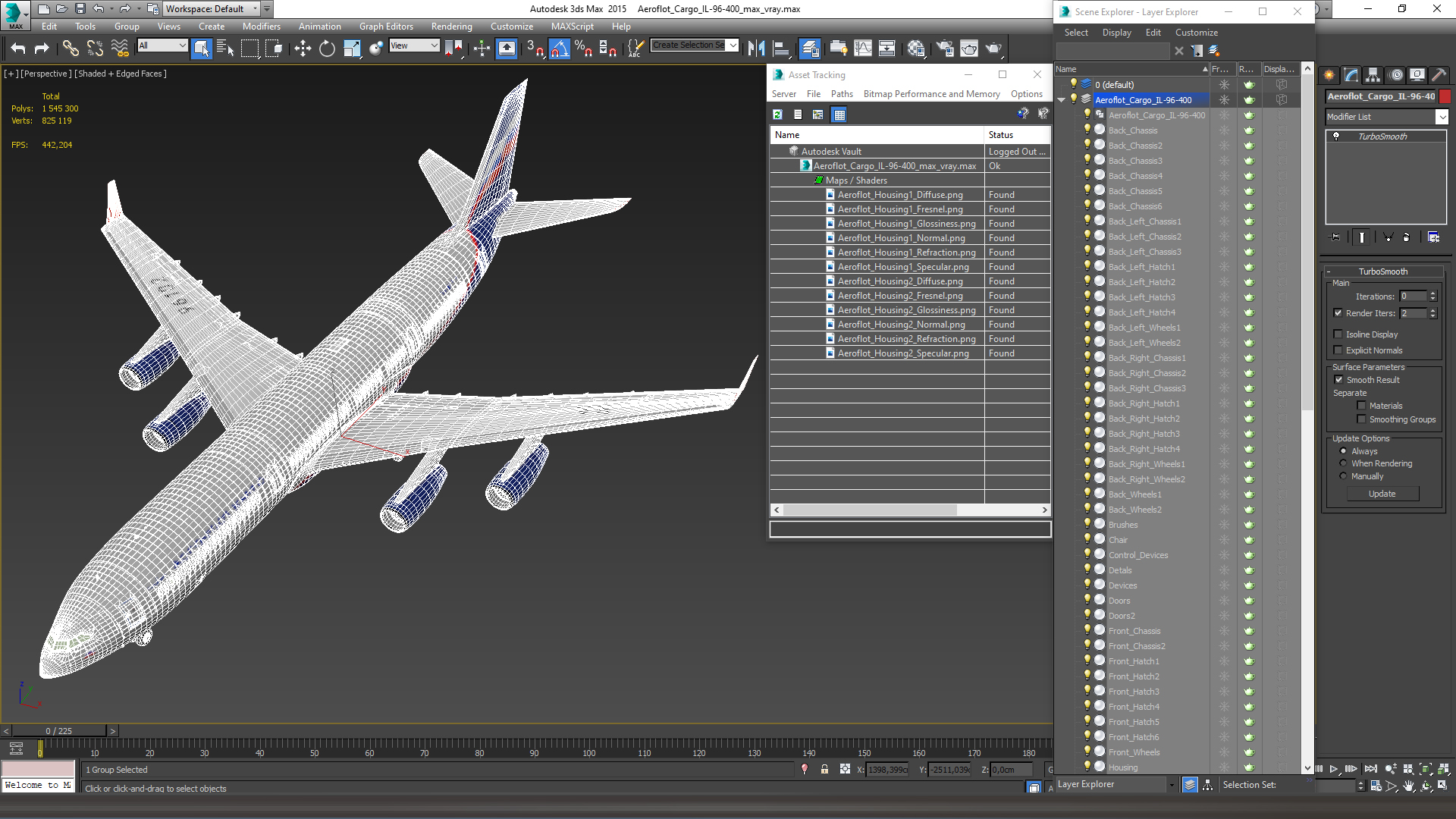The image size is (1456, 819).
Task: Open Display menu in Scene Explorer
Action: click(1117, 33)
